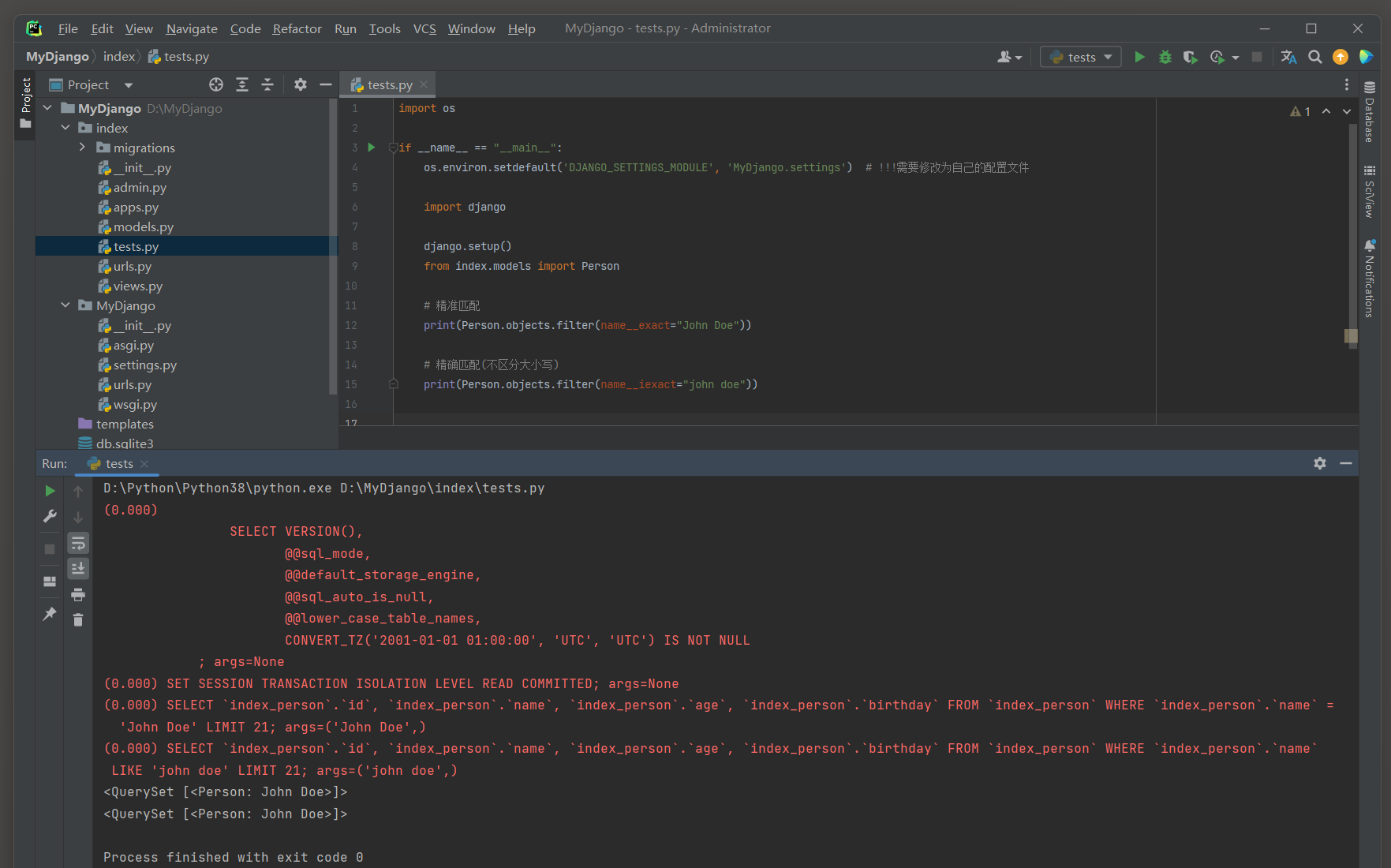Image resolution: width=1391 pixels, height=868 pixels.
Task: Open the tests run configuration dropdown
Action: pos(1080,57)
